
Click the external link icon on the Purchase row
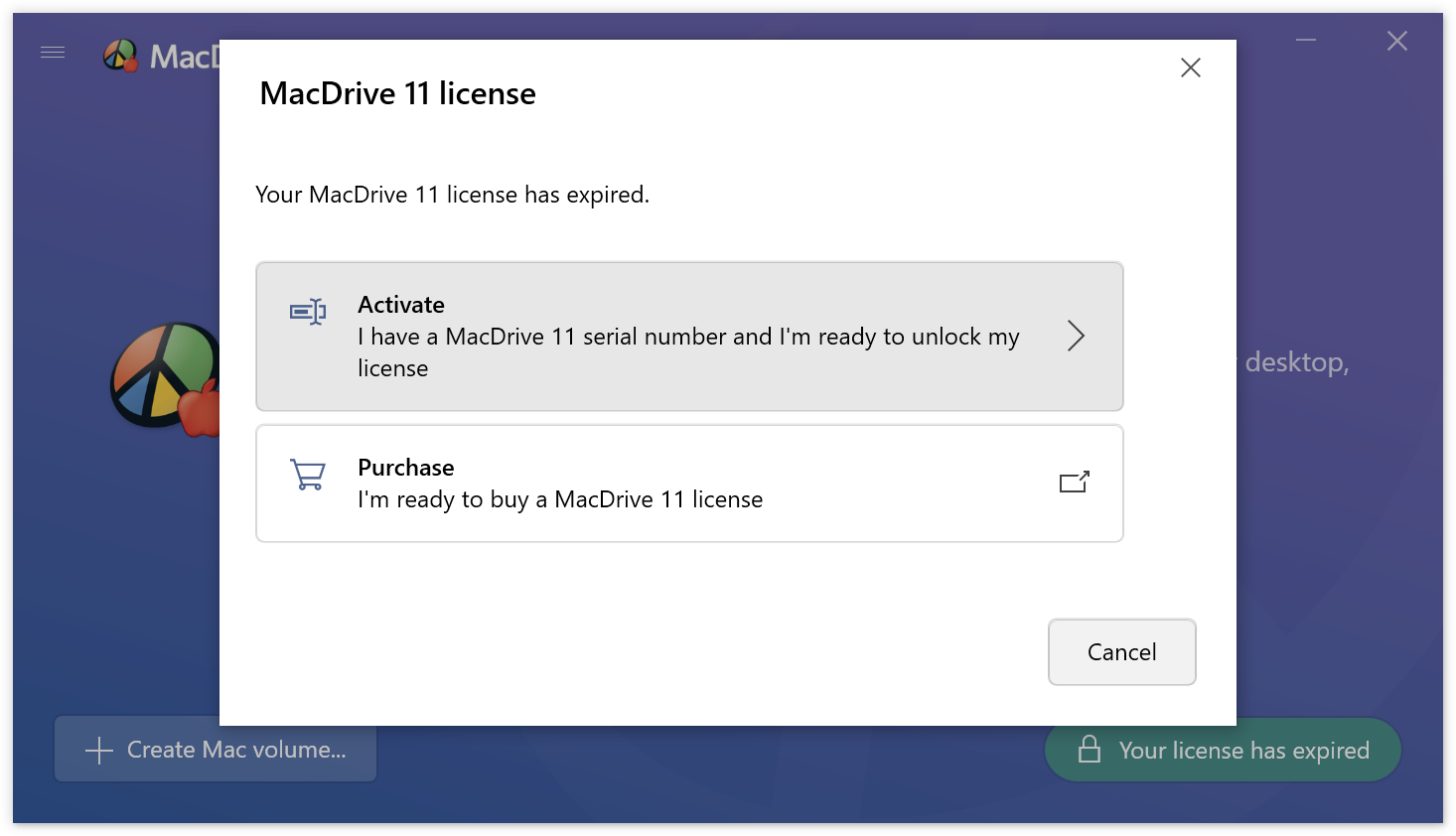1074,483
